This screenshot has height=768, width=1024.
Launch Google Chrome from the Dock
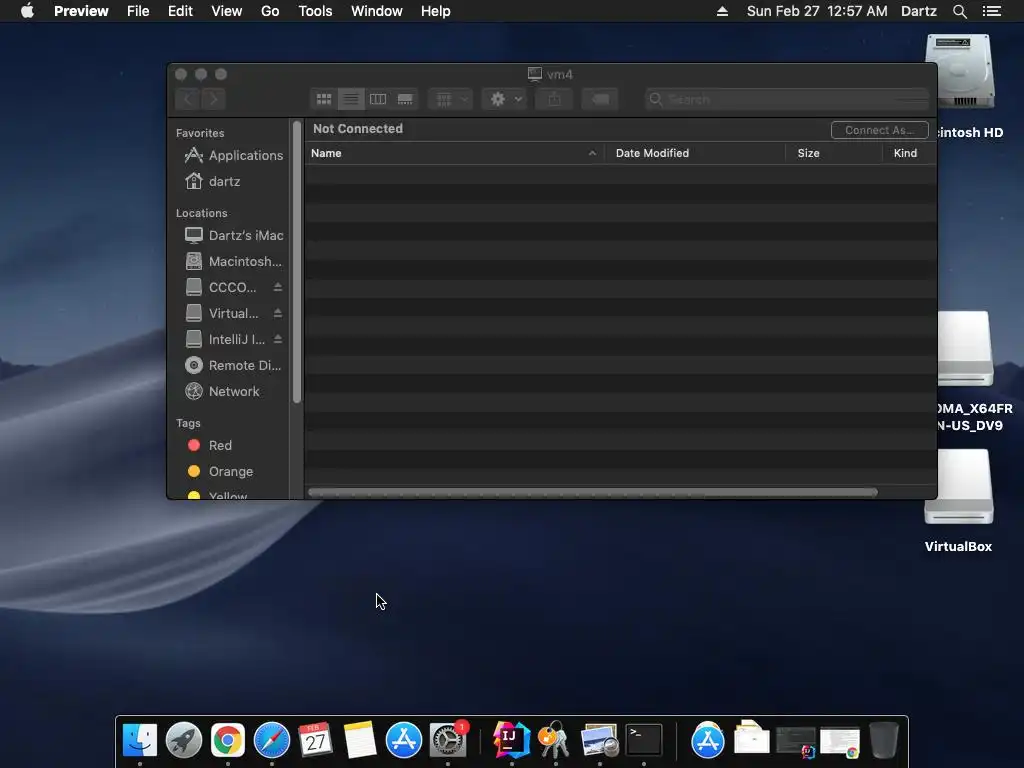(x=227, y=741)
